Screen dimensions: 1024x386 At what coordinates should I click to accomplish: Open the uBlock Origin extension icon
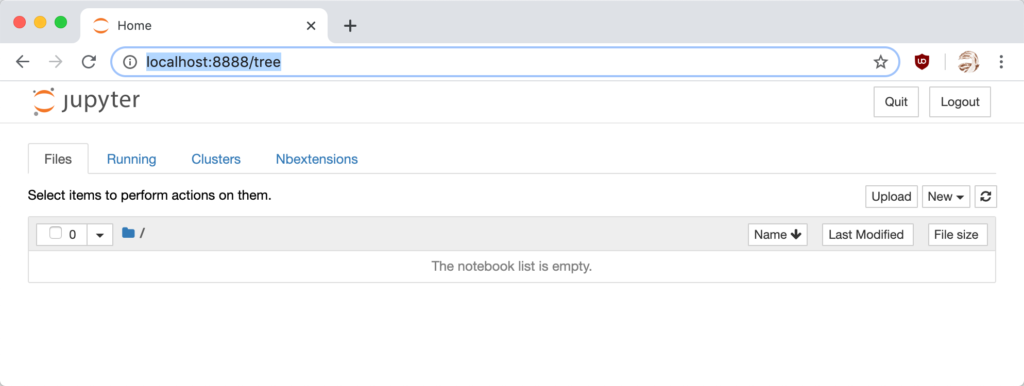click(921, 62)
